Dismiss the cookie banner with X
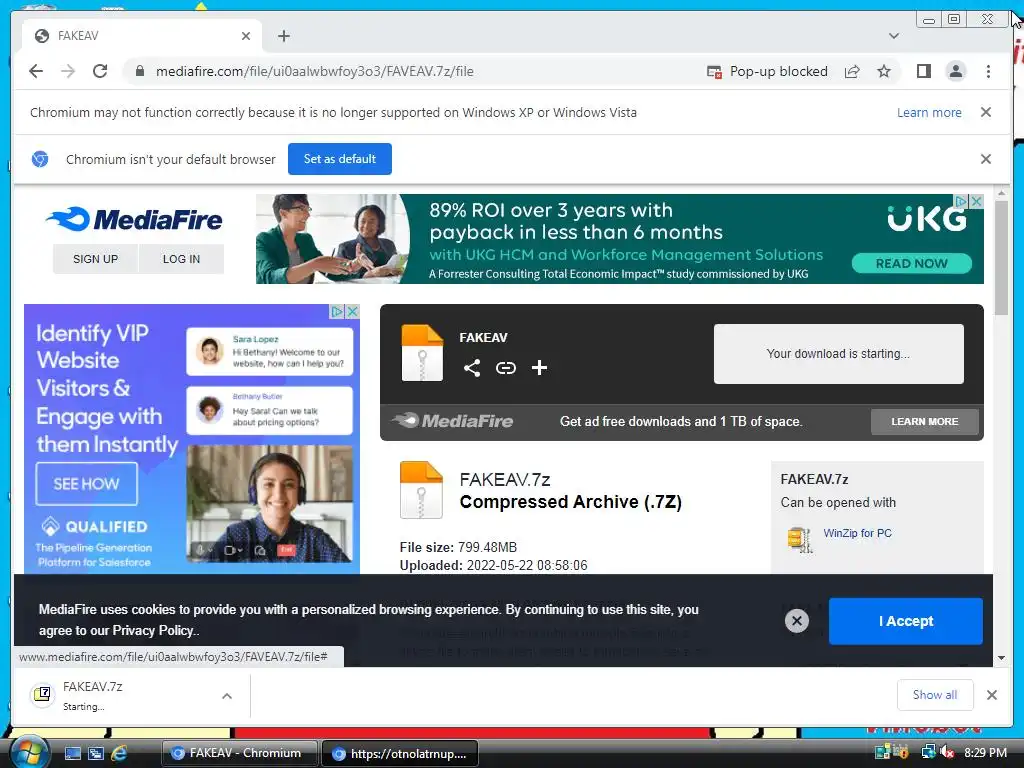This screenshot has width=1024, height=768. (x=797, y=621)
